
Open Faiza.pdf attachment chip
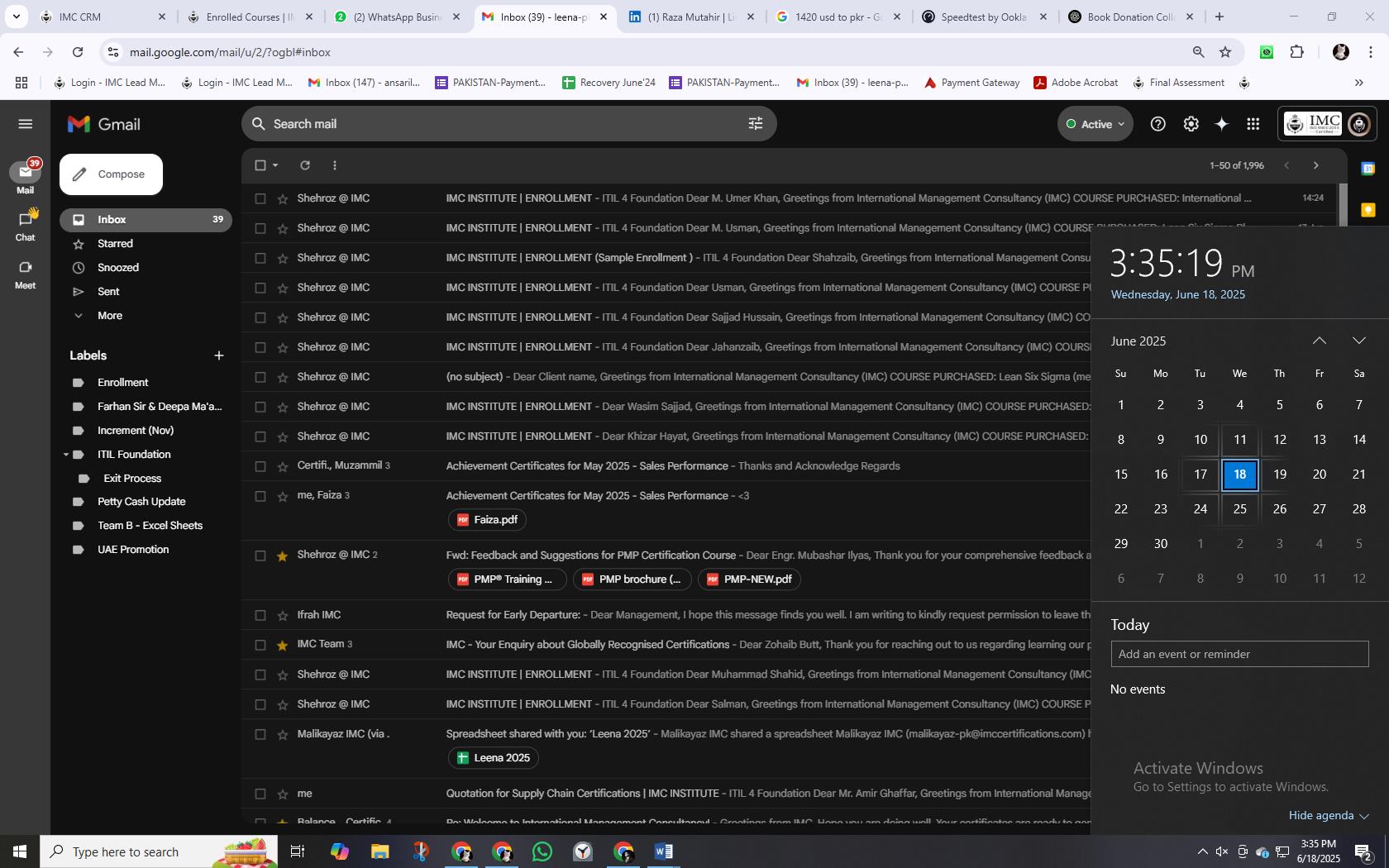(488, 520)
